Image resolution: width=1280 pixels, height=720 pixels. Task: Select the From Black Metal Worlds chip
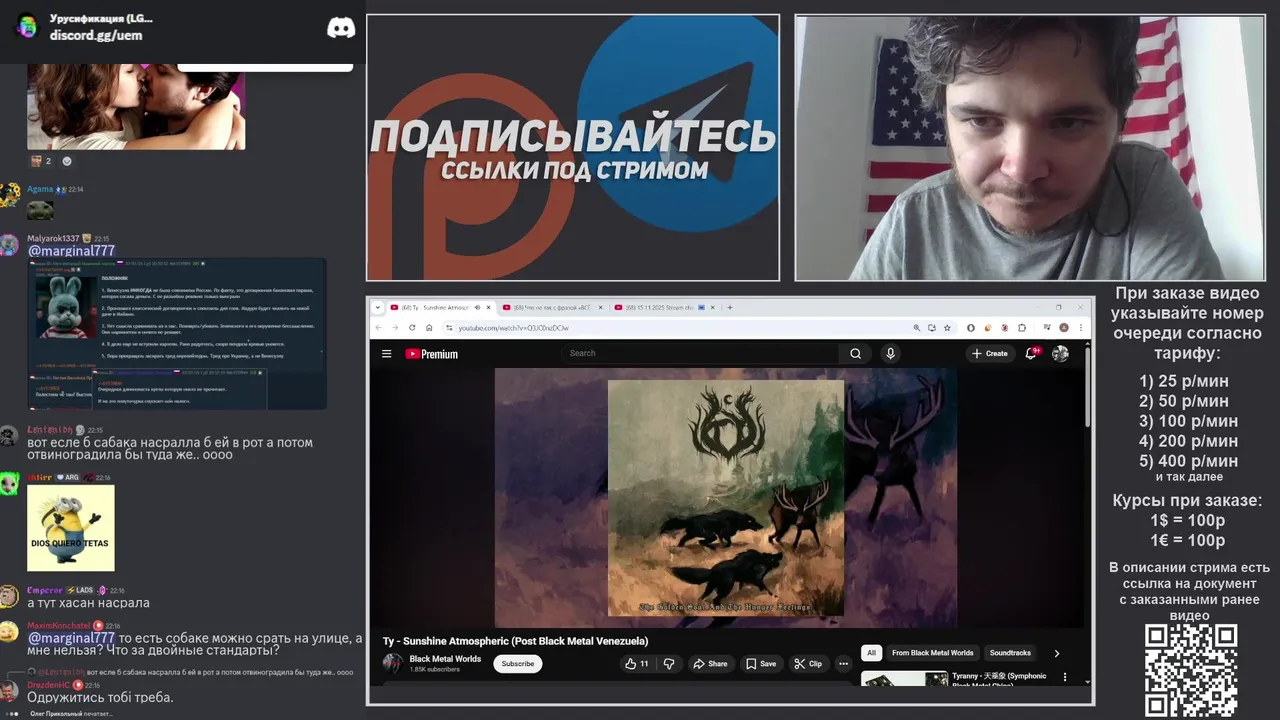click(932, 653)
